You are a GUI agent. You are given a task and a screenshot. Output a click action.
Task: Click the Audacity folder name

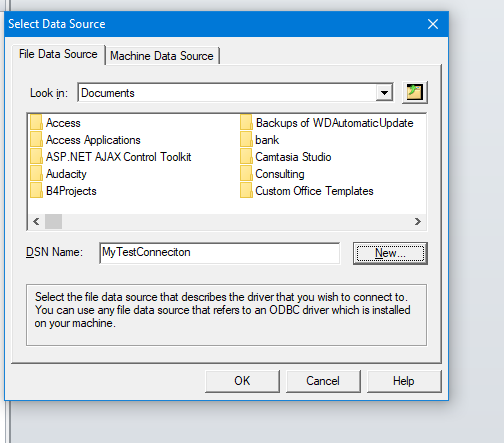click(x=66, y=174)
